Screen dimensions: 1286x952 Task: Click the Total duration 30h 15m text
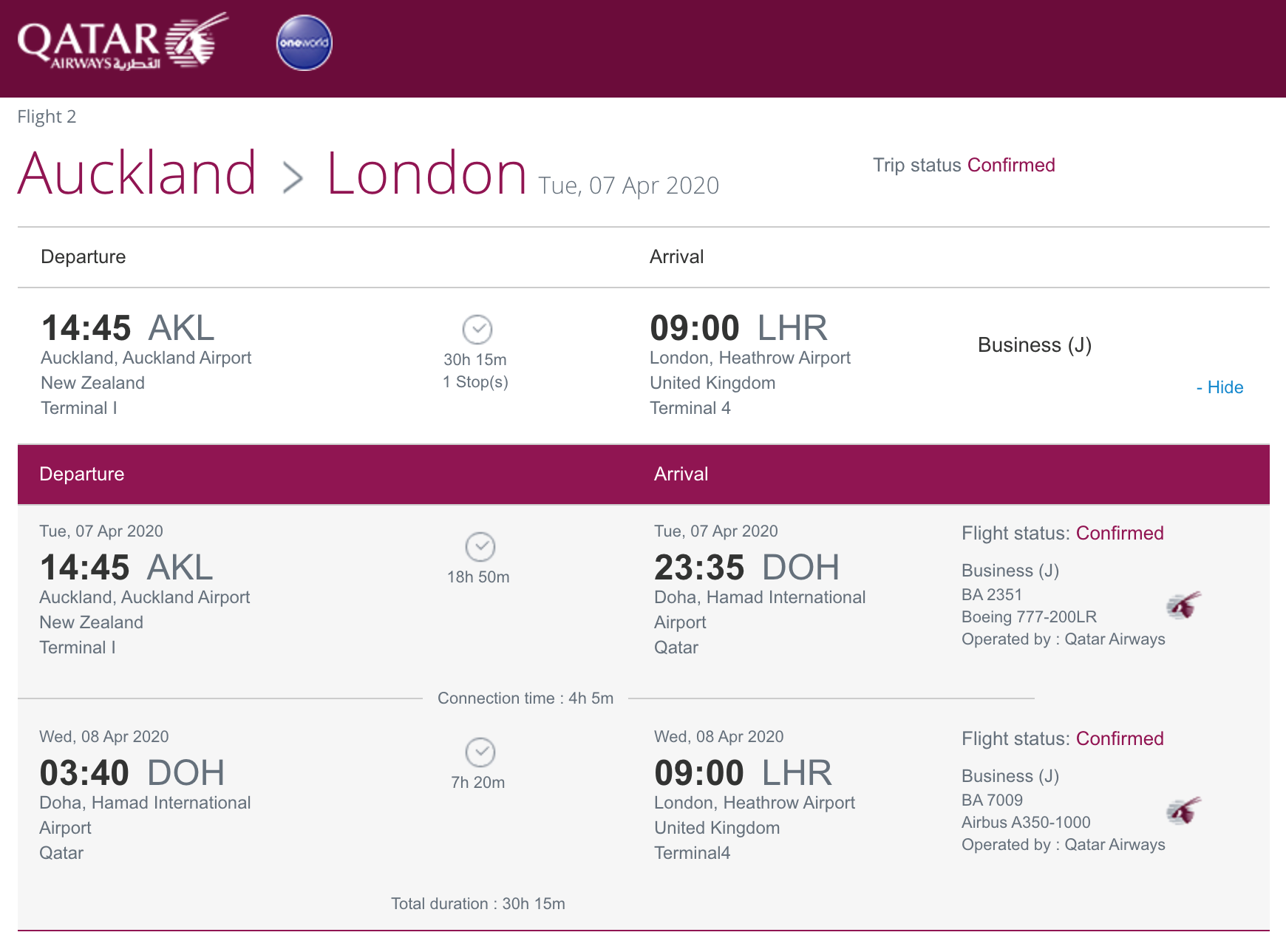pos(478,904)
